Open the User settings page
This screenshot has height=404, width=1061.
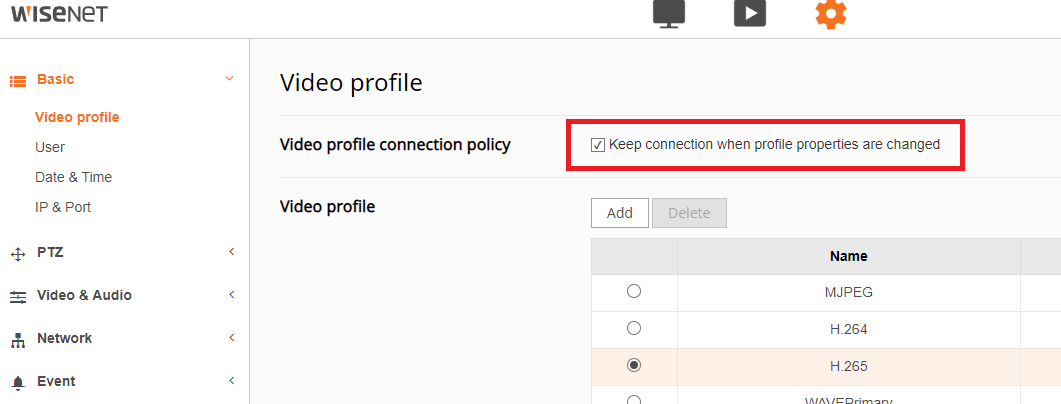(50, 147)
